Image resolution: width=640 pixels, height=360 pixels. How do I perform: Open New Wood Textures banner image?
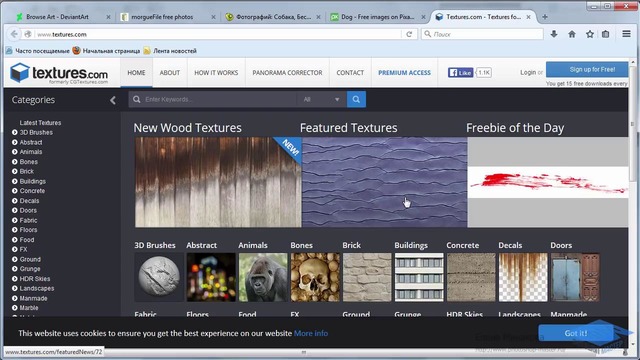[218, 182]
